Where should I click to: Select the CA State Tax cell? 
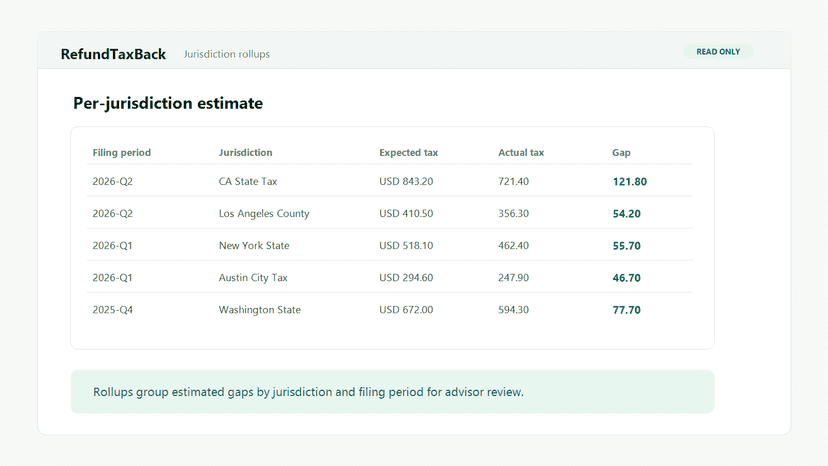(248, 181)
